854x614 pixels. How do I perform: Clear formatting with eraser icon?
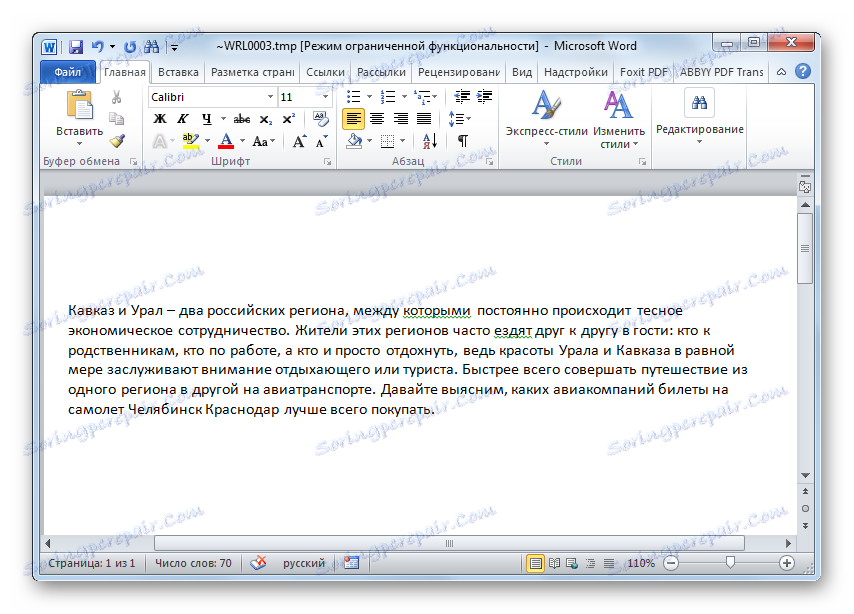pyautogui.click(x=320, y=118)
